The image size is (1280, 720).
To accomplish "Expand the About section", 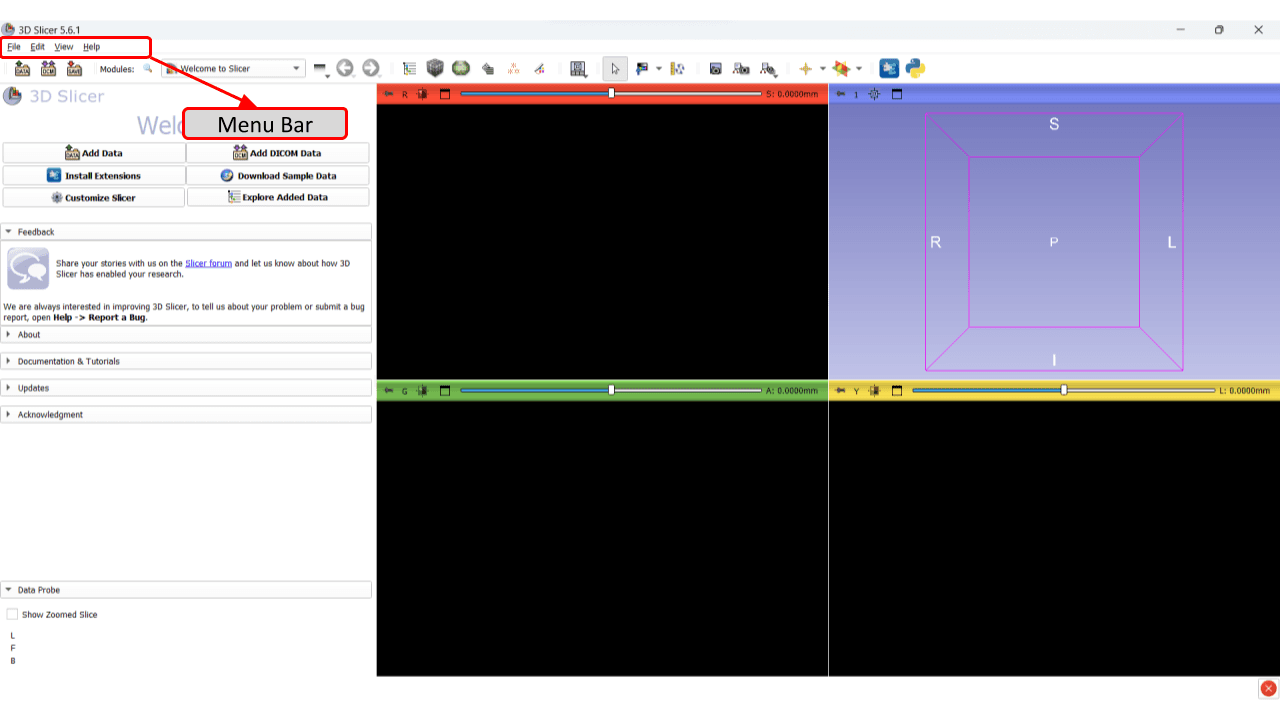I will 186,335.
